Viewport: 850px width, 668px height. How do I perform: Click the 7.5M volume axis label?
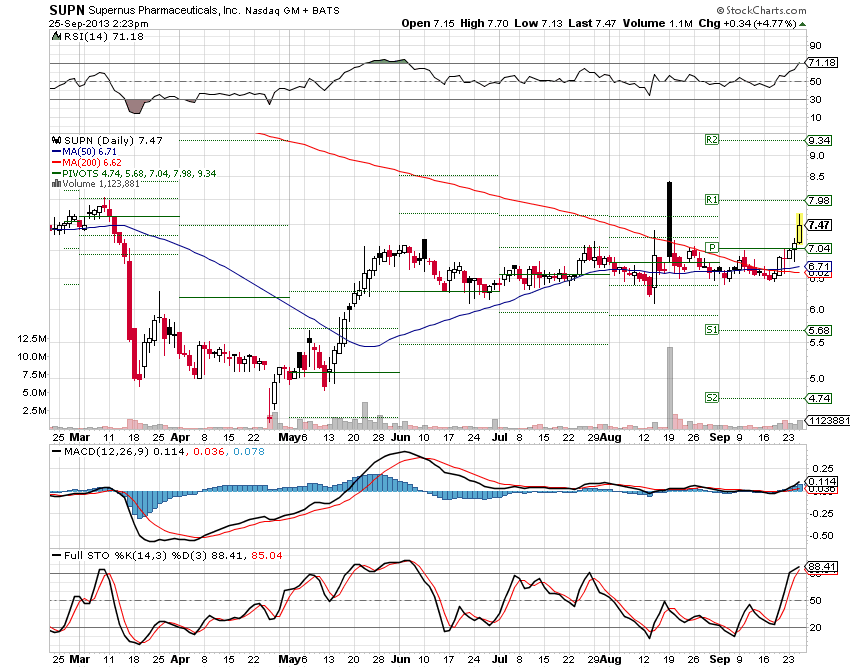34,375
